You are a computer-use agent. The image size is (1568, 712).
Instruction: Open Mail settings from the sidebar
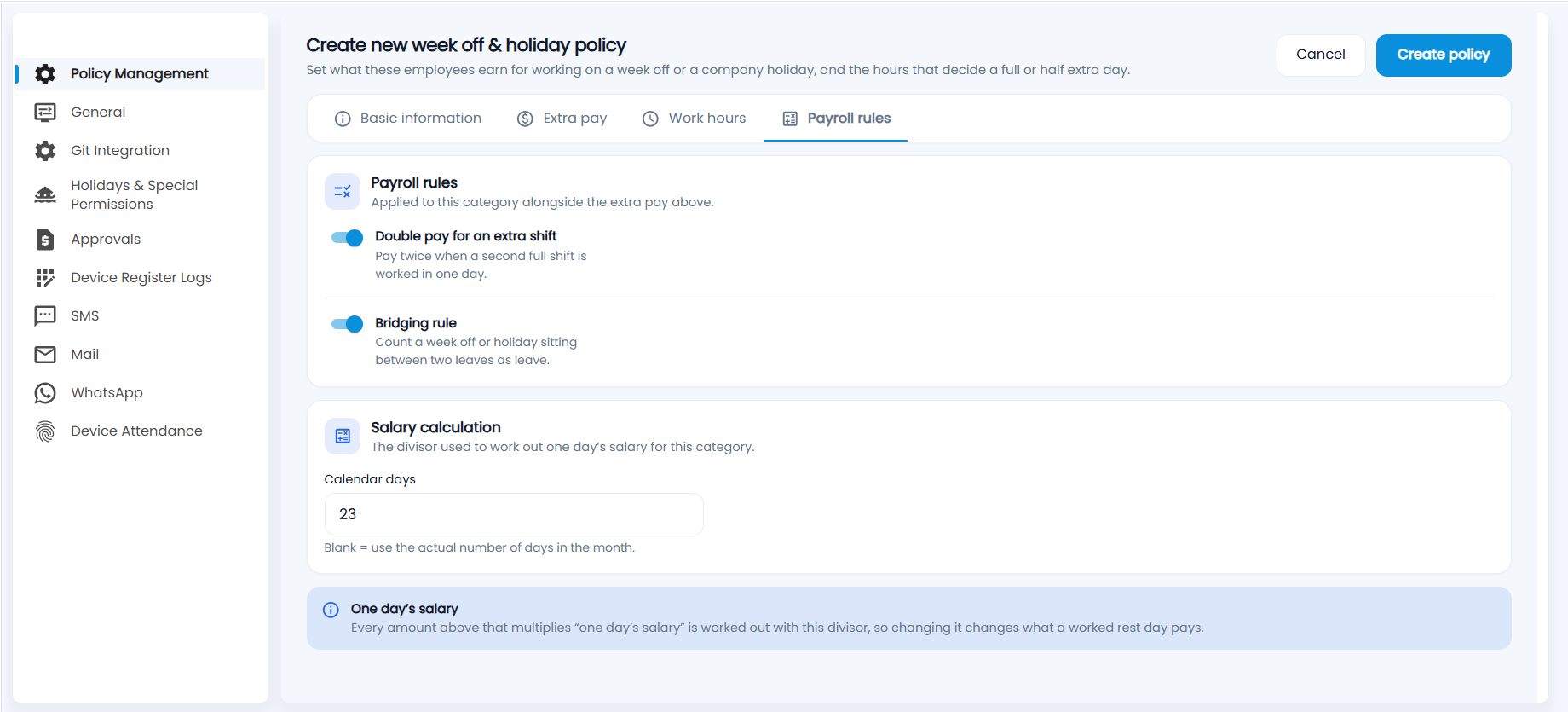coord(141,355)
